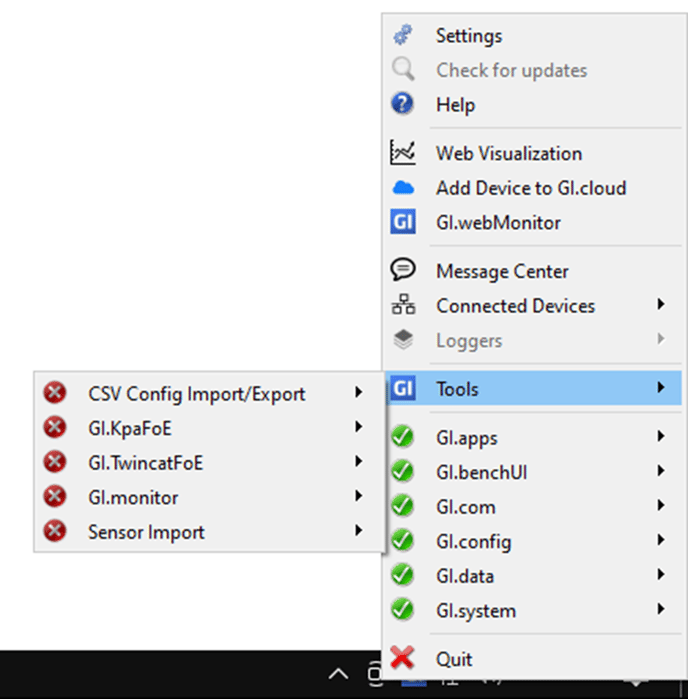Image resolution: width=688 pixels, height=699 pixels.
Task: Click the red cross status beside GI.monitor
Action: tap(55, 497)
